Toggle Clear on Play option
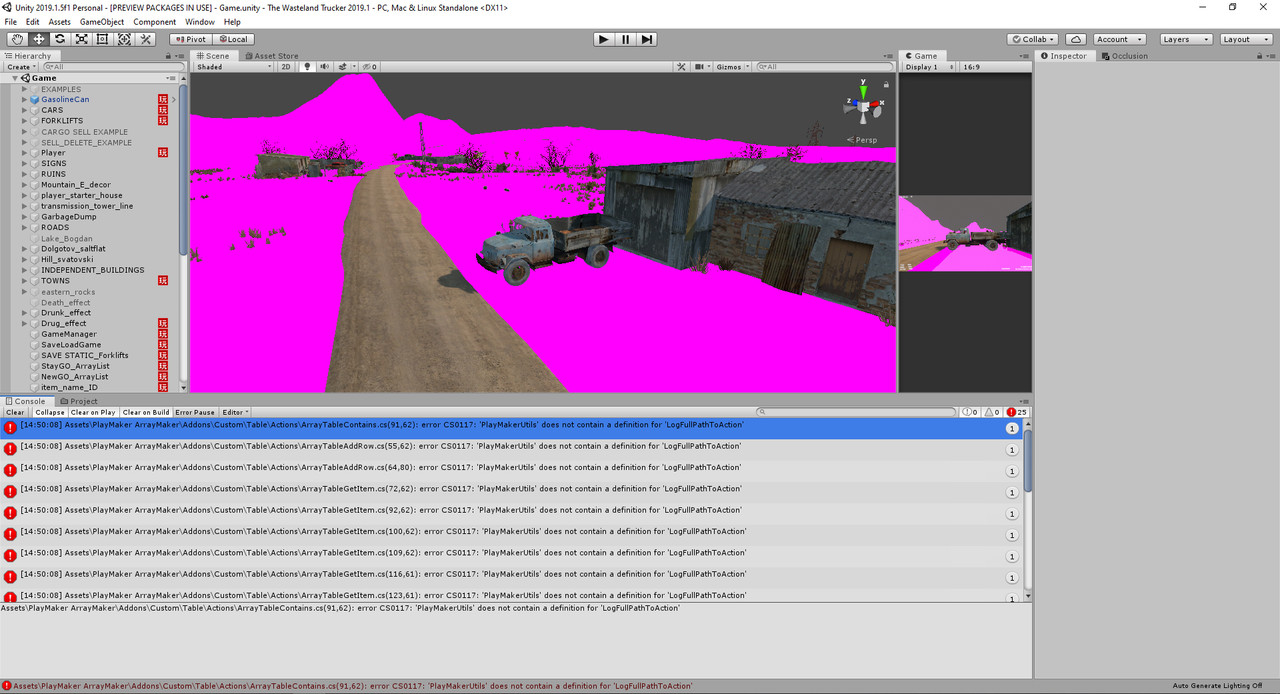The width and height of the screenshot is (1280, 694). 93,412
